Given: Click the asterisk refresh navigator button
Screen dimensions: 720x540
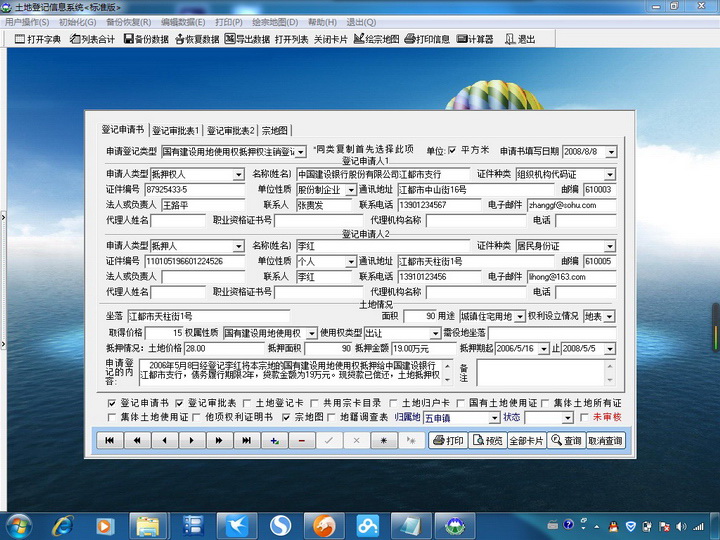Looking at the screenshot, I should click(x=384, y=441).
